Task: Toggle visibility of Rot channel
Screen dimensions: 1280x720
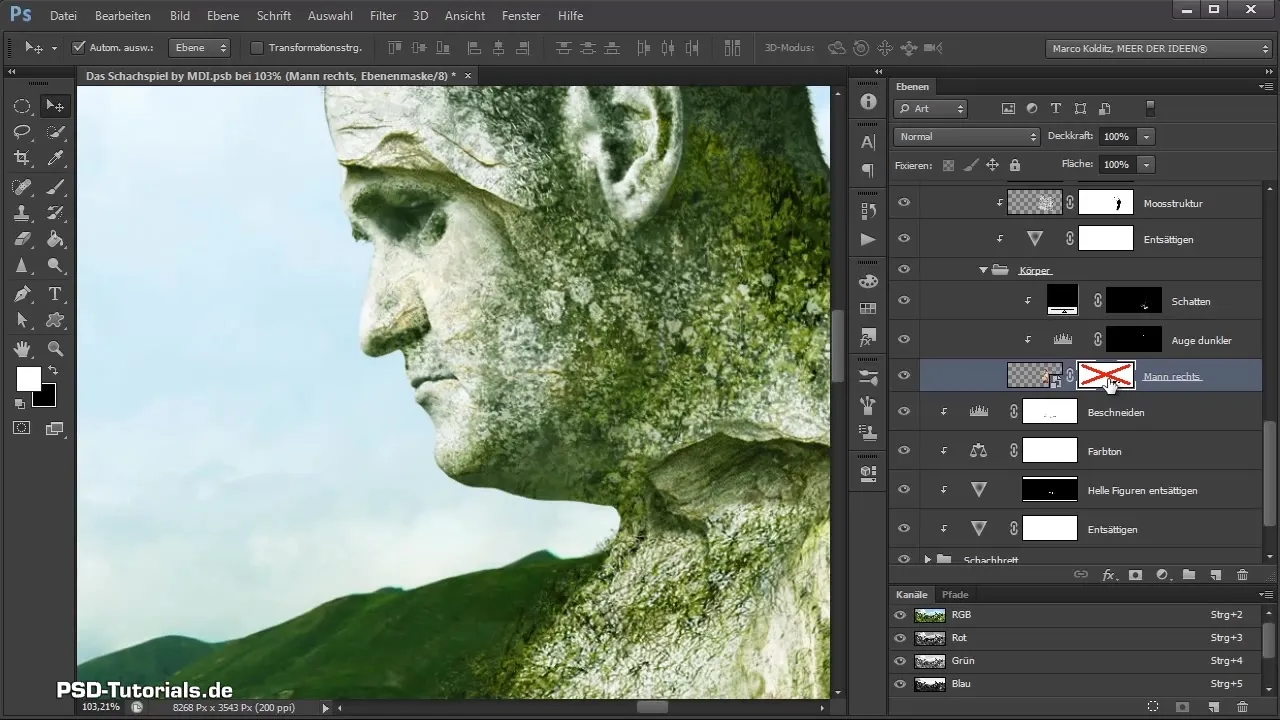Action: coord(899,638)
